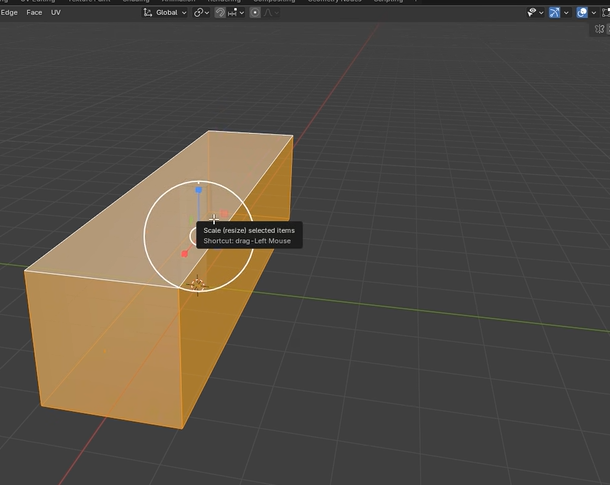Click the blue Z-axis scale gizmo handle
The width and height of the screenshot is (610, 485).
pyautogui.click(x=199, y=189)
